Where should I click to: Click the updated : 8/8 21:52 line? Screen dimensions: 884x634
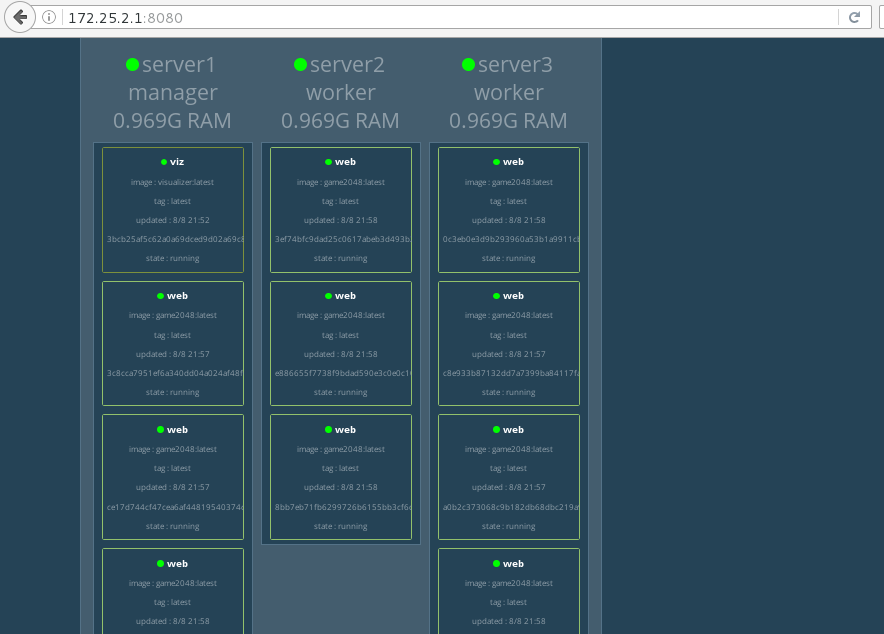click(173, 220)
